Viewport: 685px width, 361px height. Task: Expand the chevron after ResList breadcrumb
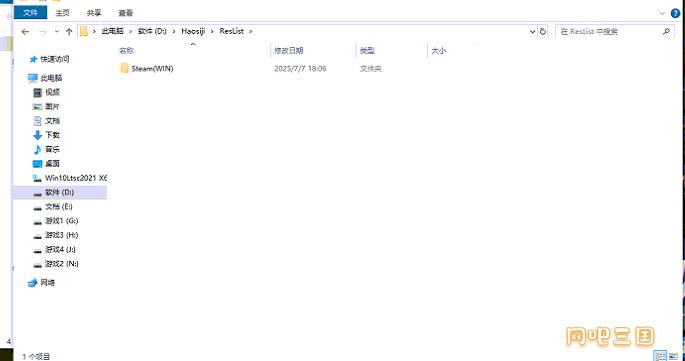coord(251,31)
